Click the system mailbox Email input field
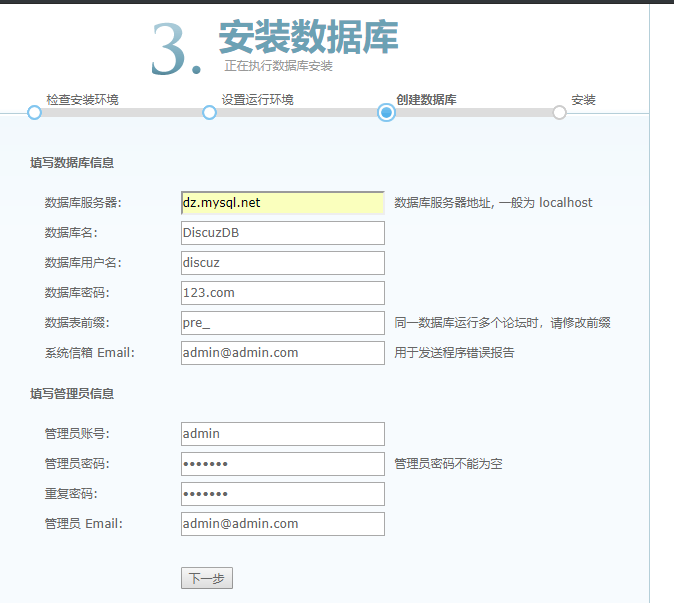The image size is (674, 603). [x=283, y=353]
